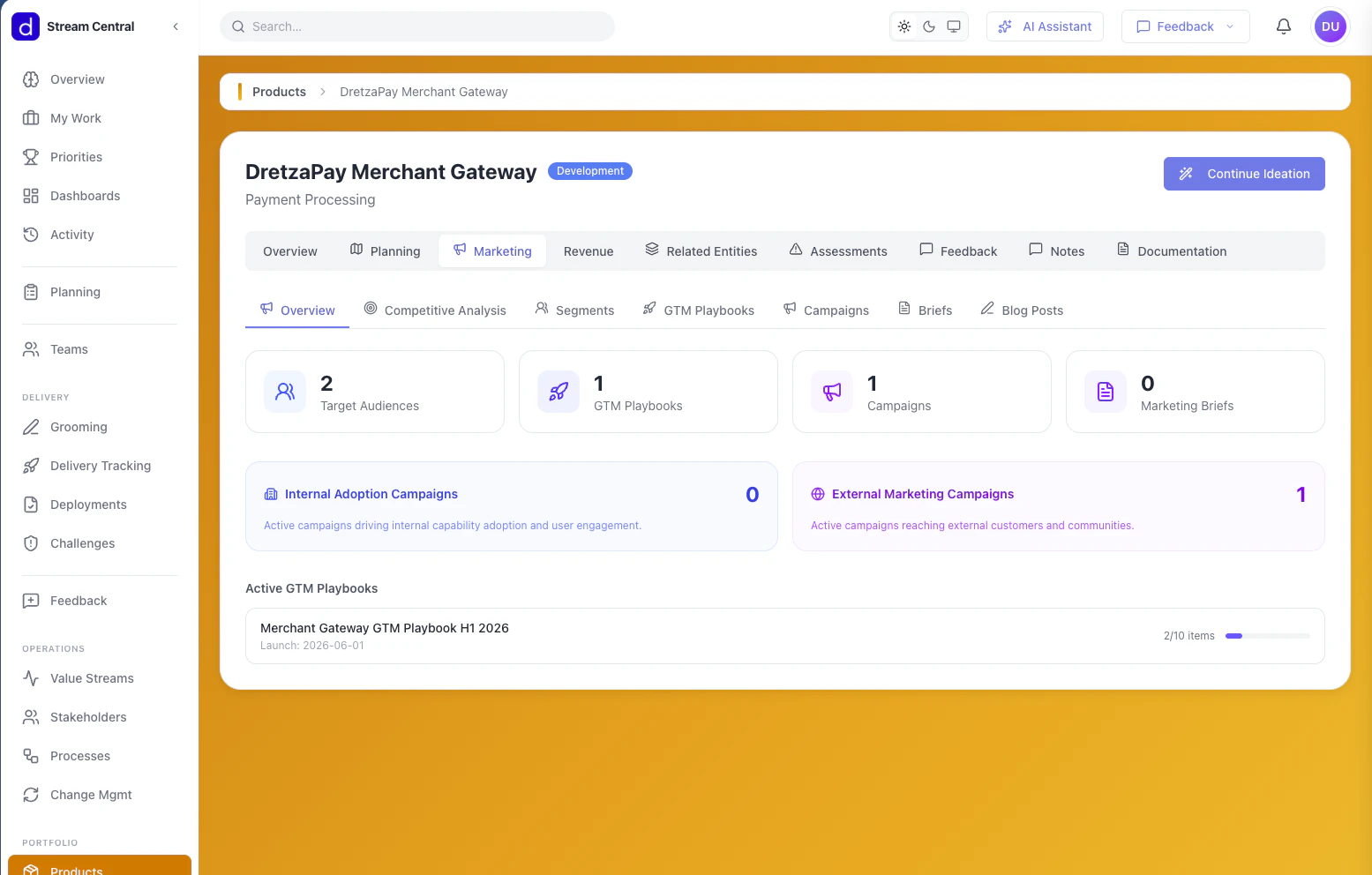Image resolution: width=1372 pixels, height=875 pixels.
Task: Click "Payment Processing" subtitle
Action: coord(311,200)
